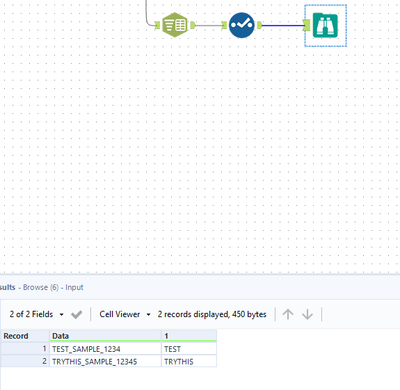
Task: Click the input anchor of blue checkmark tool
Action: 224,25
